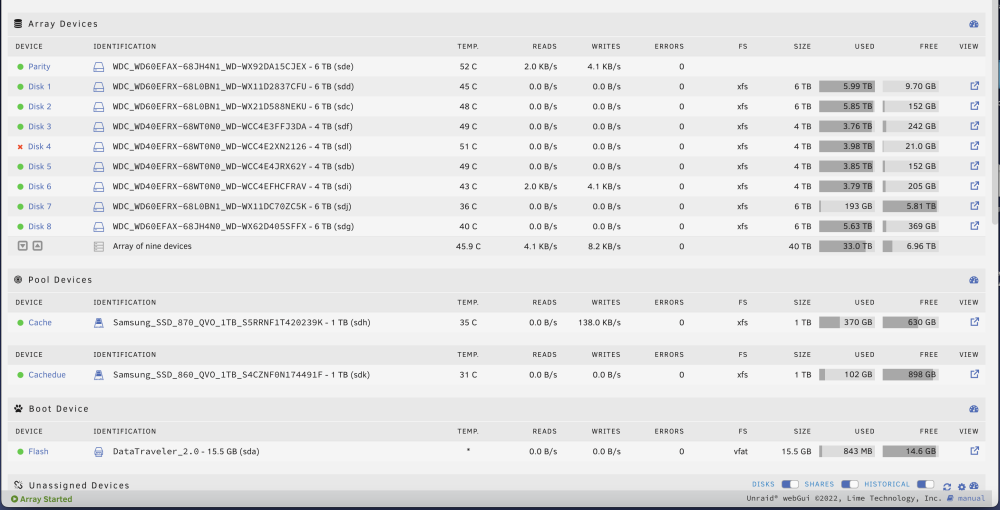Browse the Cachedue pool via view icon
The height and width of the screenshot is (510, 1000).
tap(974, 374)
